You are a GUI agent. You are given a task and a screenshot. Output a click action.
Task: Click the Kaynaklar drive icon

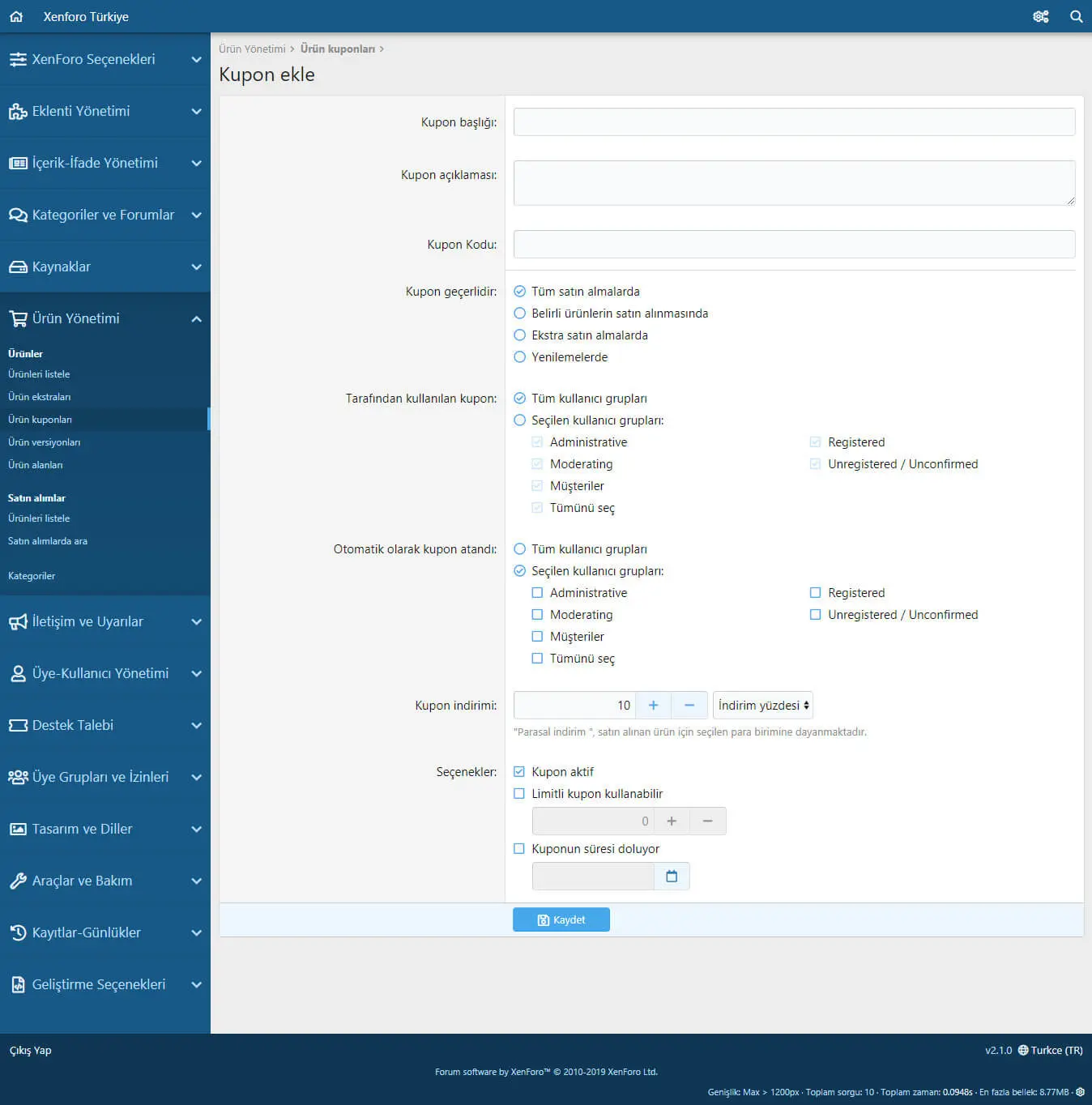click(x=18, y=267)
